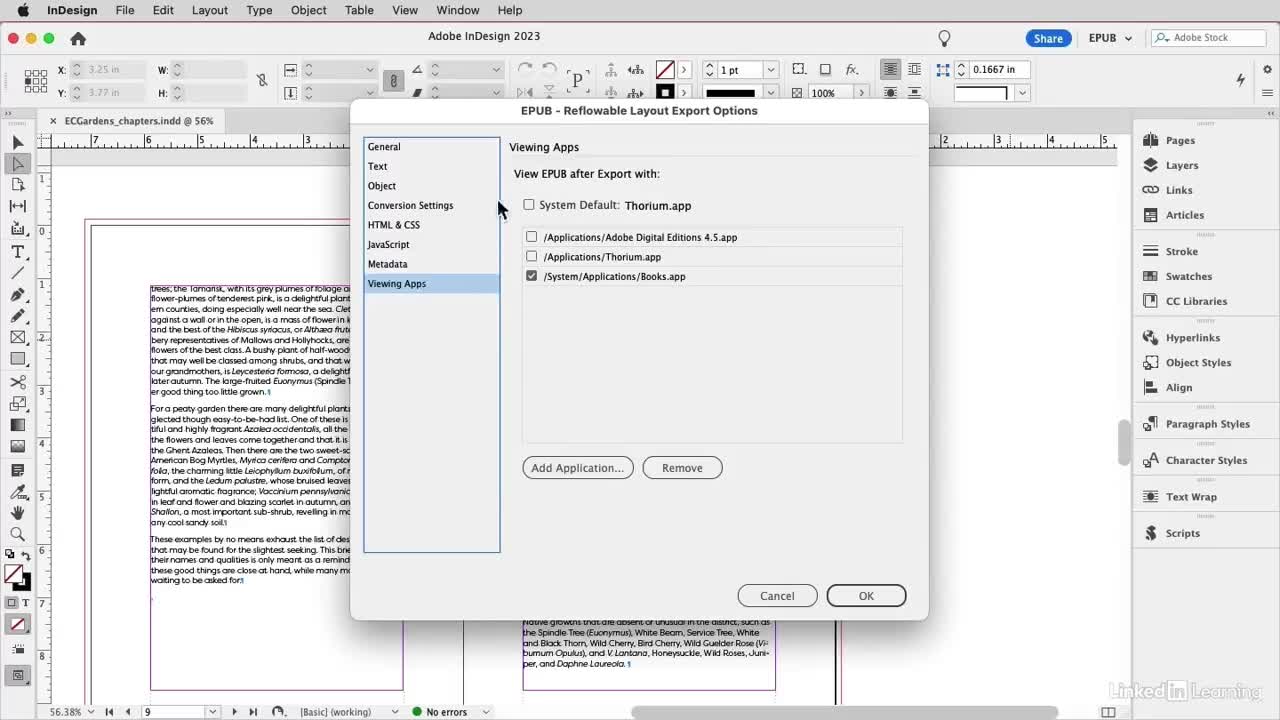Select the Gap tool
Viewport: 1280px width, 720px height.
17,206
